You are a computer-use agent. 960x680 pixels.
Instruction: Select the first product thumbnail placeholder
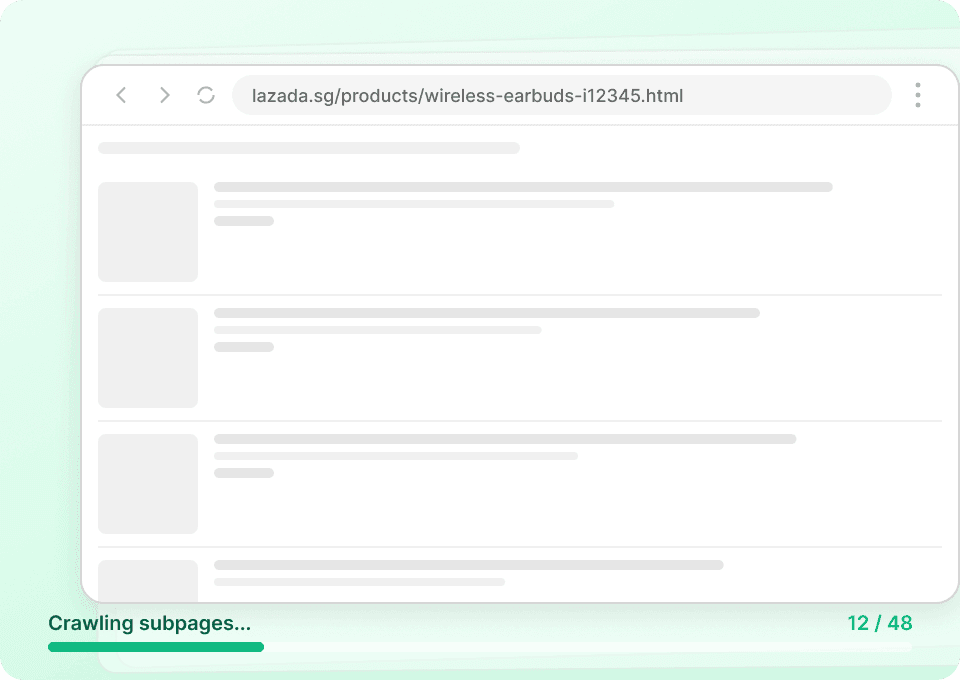coord(148,232)
